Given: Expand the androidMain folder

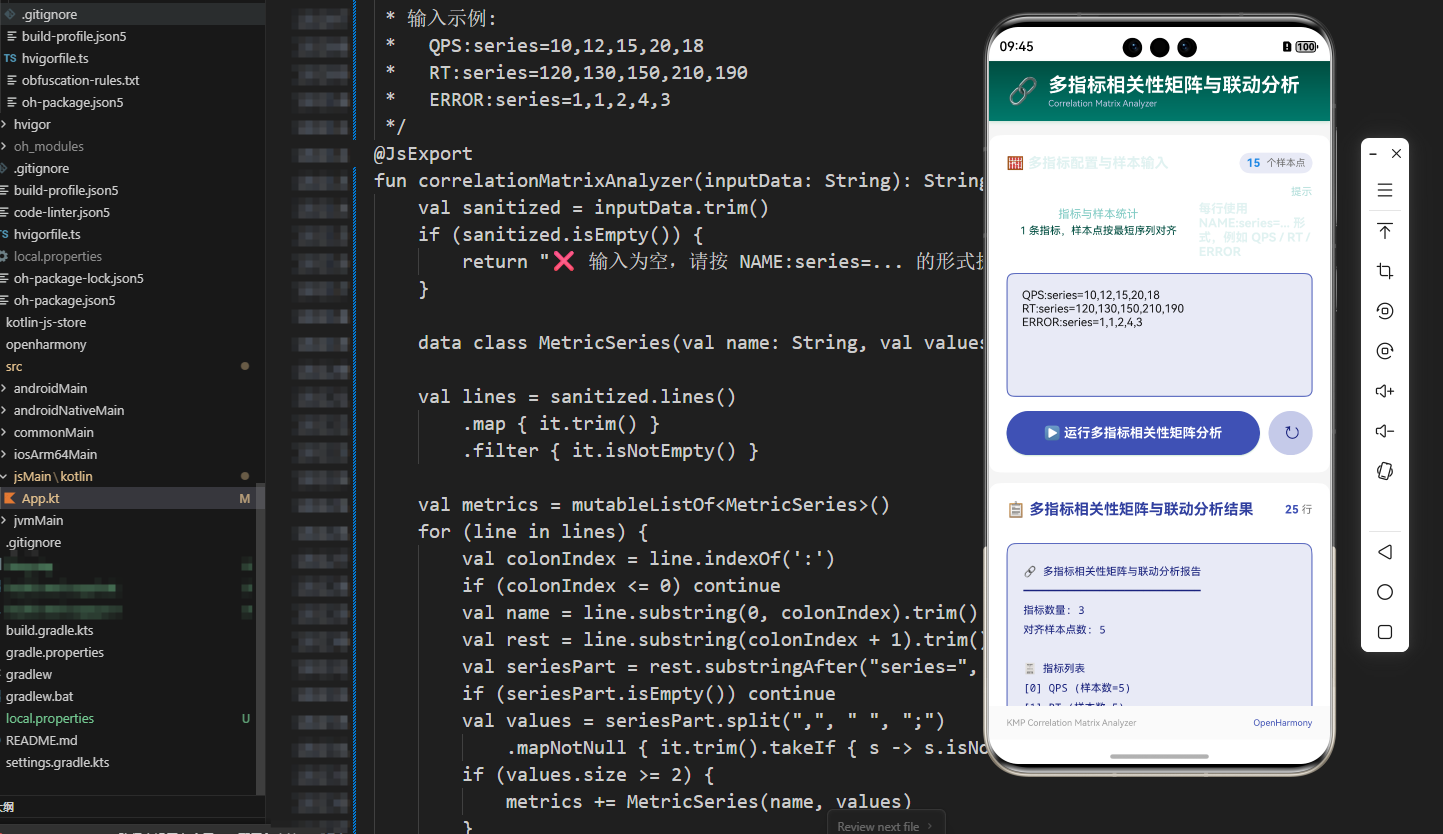Looking at the screenshot, I should click(x=51, y=388).
